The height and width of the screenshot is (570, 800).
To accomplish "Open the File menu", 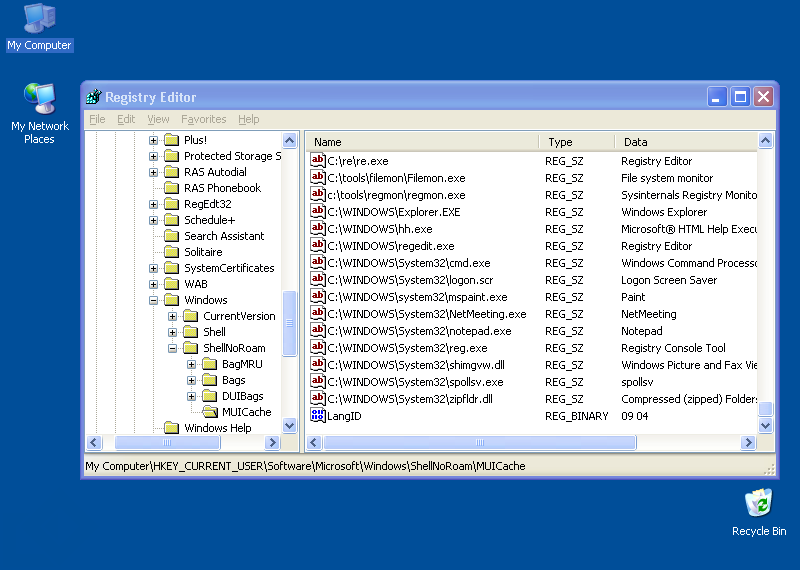I will 97,119.
